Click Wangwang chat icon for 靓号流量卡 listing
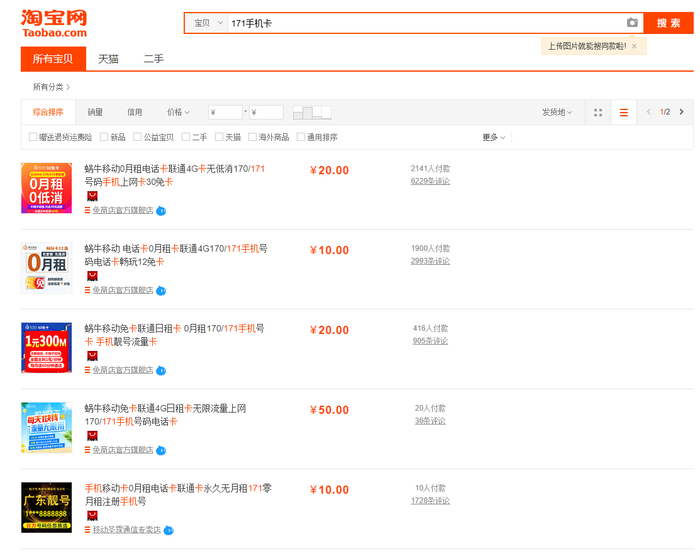Viewport: 700px width, 556px height. [x=161, y=371]
